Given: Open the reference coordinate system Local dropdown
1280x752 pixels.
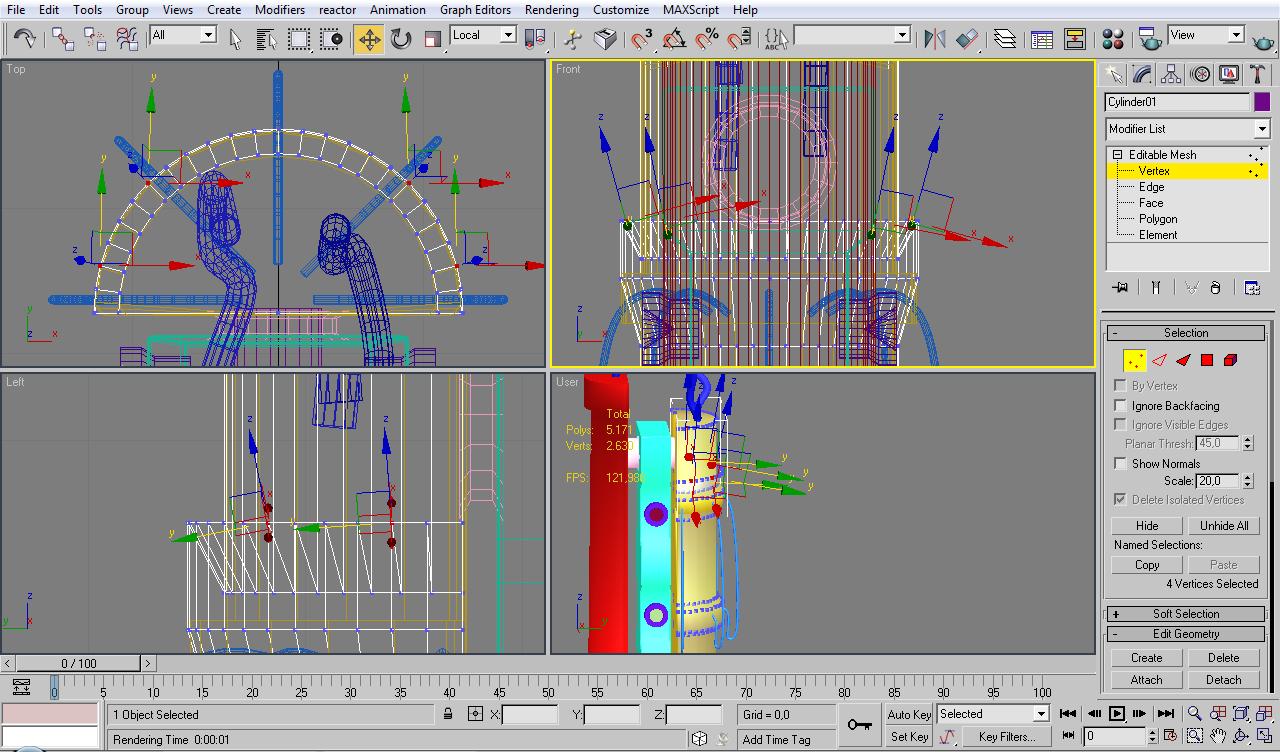Looking at the screenshot, I should coord(483,35).
